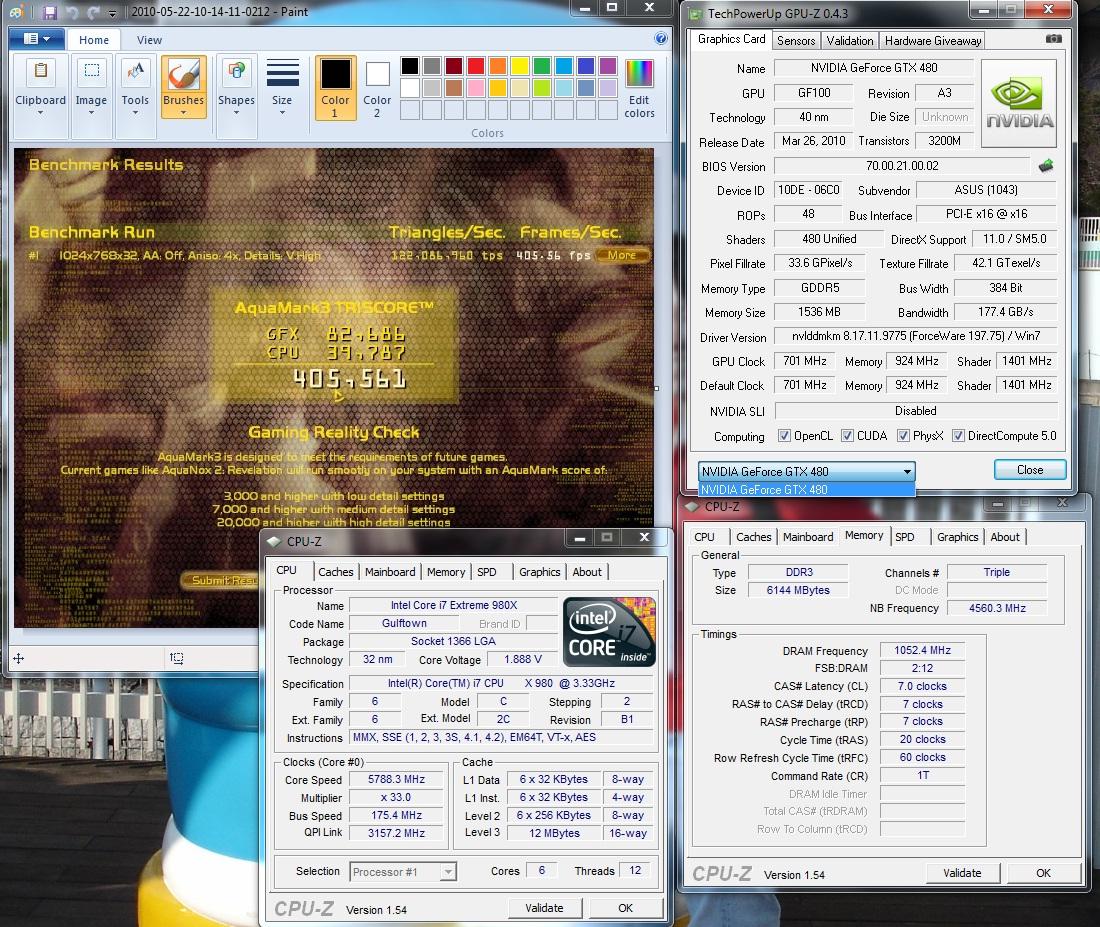1100x927 pixels.
Task: Pick the green palette color
Action: [x=542, y=66]
